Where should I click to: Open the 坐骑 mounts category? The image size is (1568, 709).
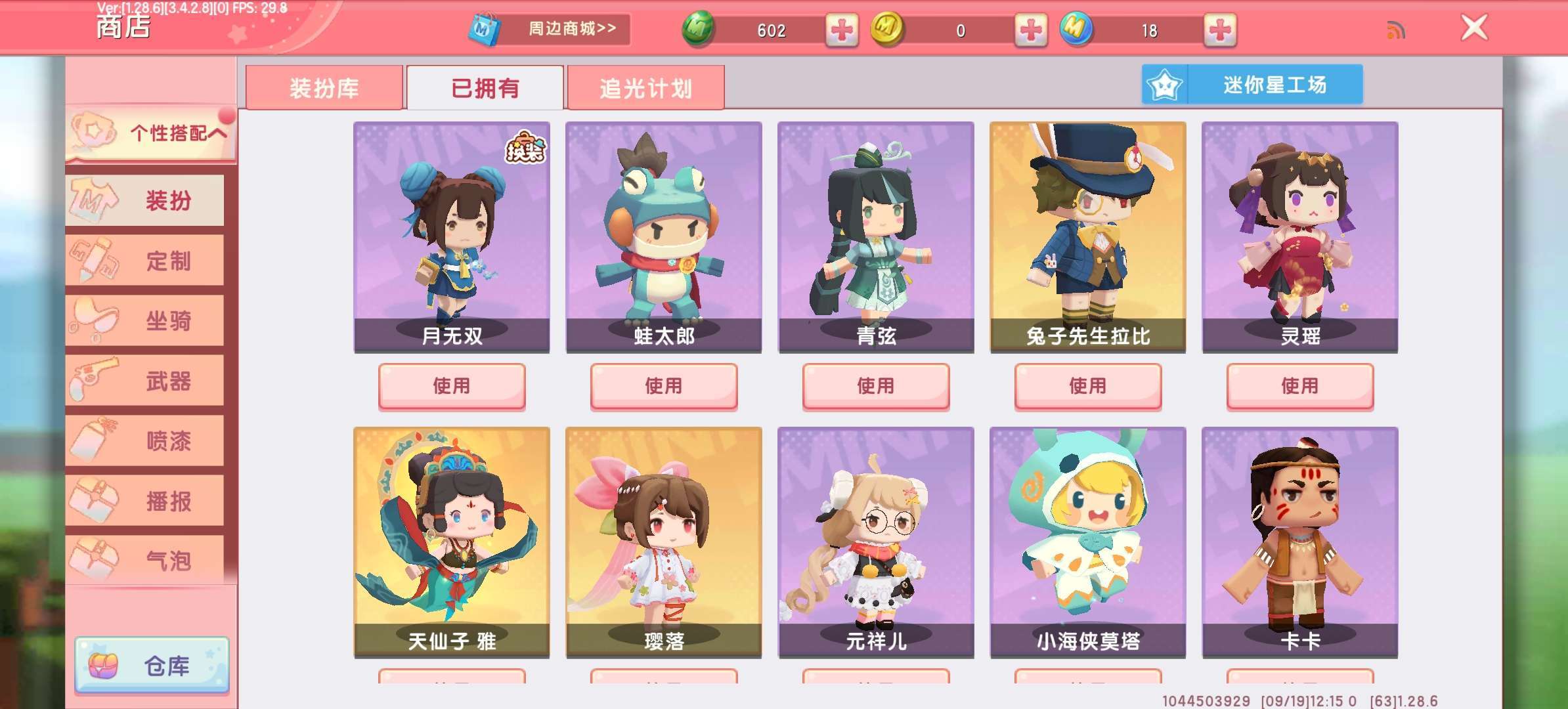tap(145, 320)
